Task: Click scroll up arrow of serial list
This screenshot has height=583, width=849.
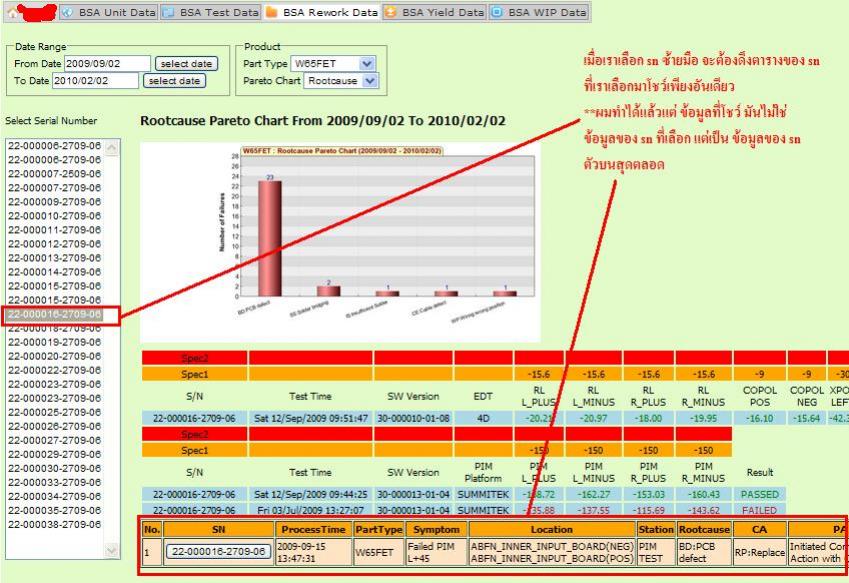Action: [112, 147]
